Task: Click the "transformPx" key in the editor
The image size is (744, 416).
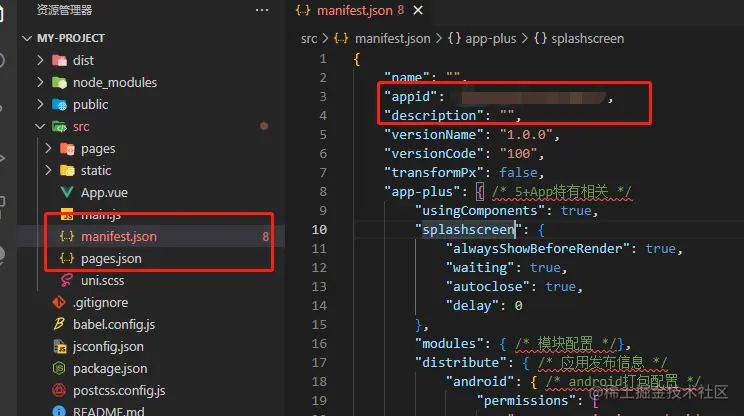Action: pyautogui.click(x=434, y=173)
